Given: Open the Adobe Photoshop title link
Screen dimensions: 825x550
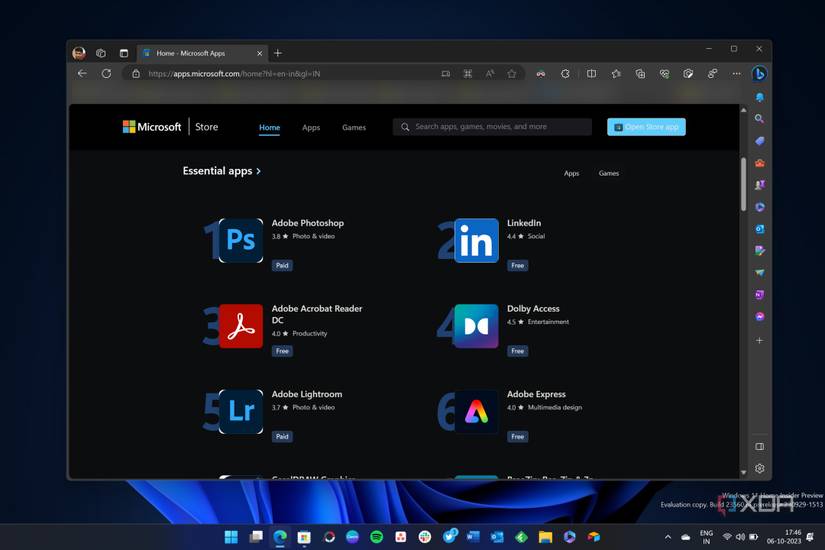Looking at the screenshot, I should click(308, 223).
